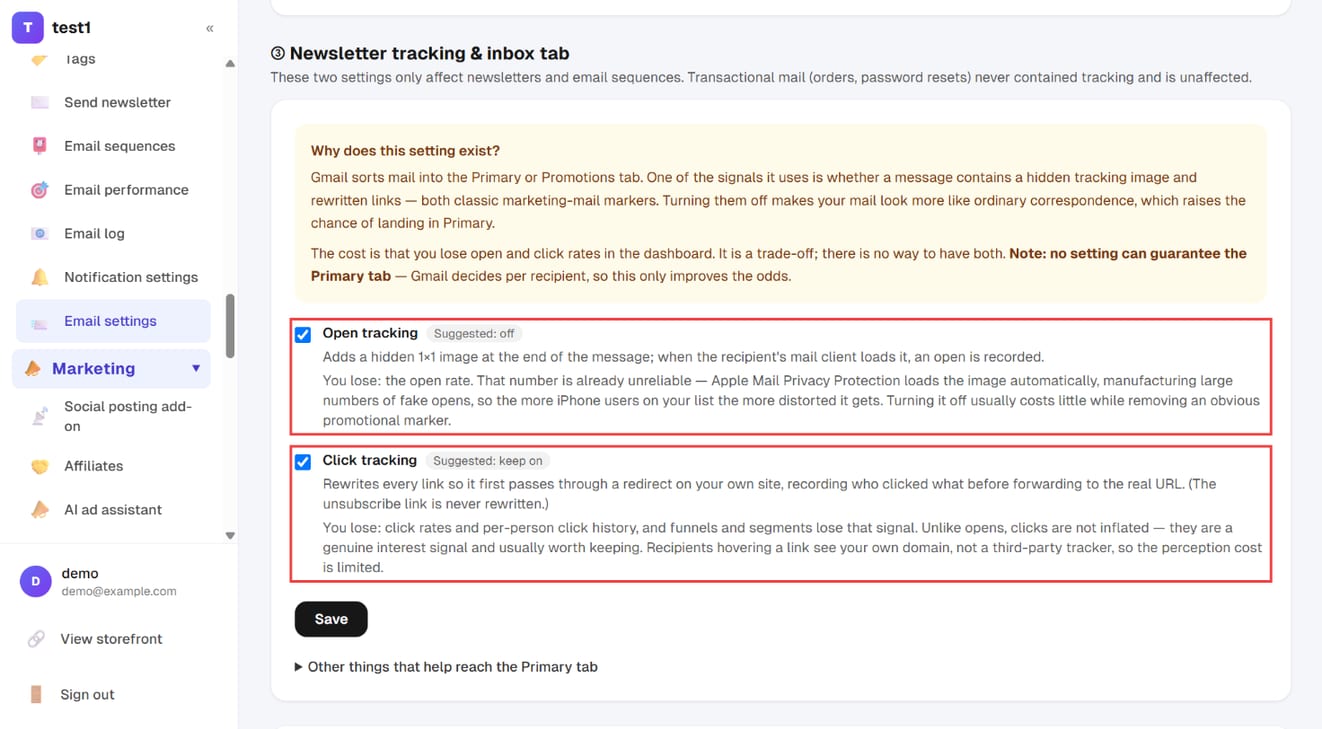Click the test1 workspace name
The width and height of the screenshot is (1322, 729).
(71, 28)
